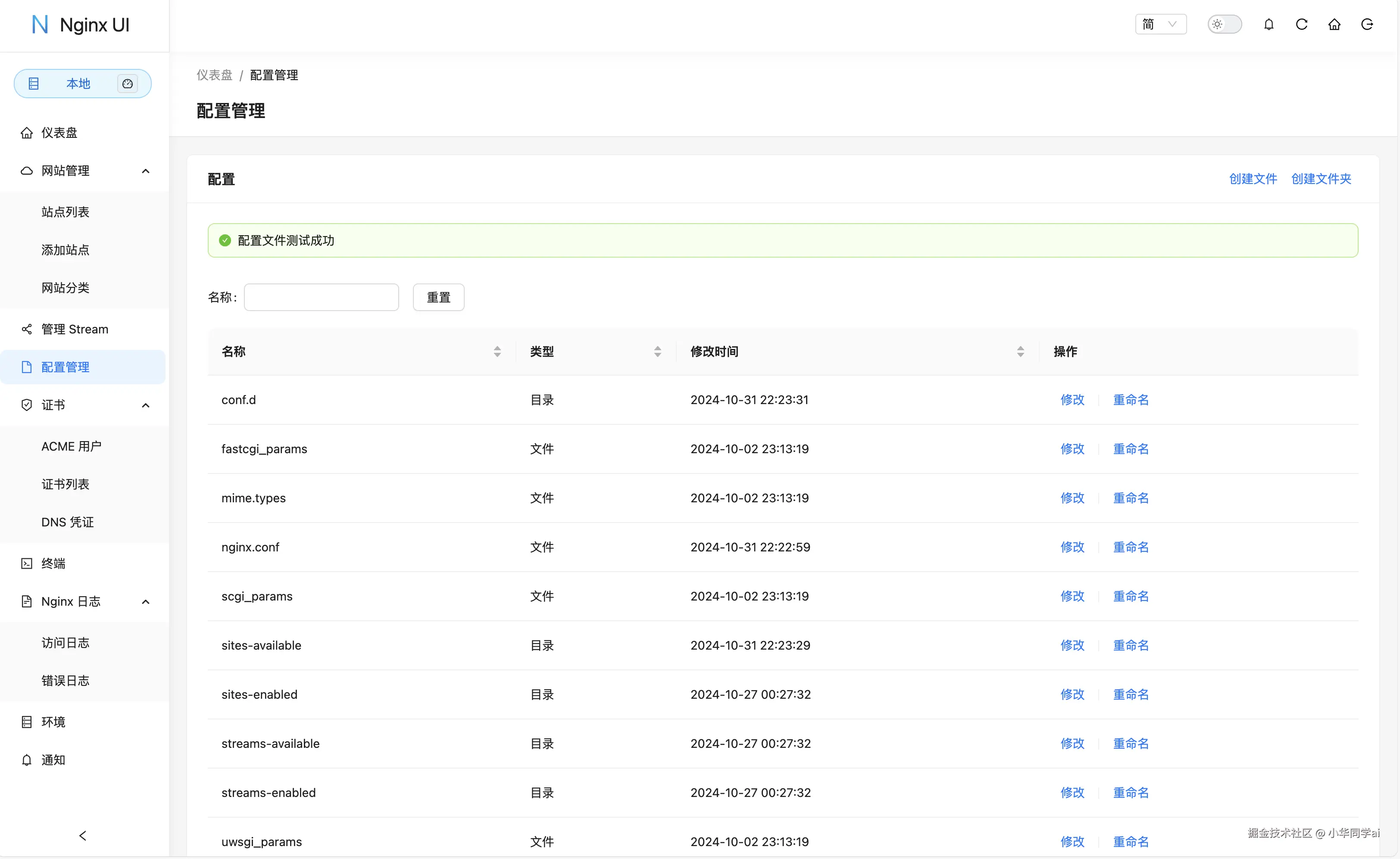
Task: Click the notification bell icon in header
Action: (1268, 25)
